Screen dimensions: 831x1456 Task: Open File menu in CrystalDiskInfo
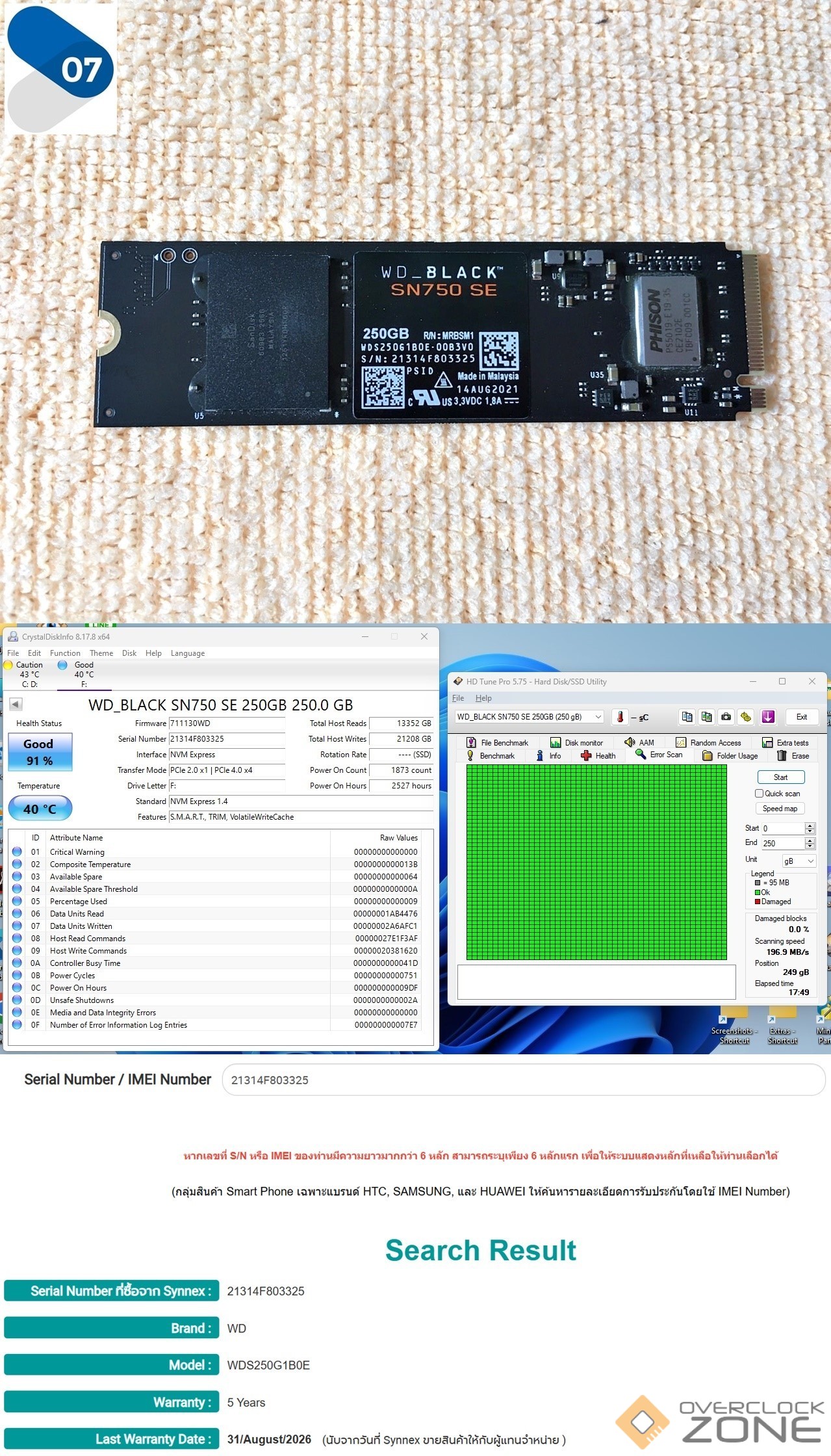13,653
